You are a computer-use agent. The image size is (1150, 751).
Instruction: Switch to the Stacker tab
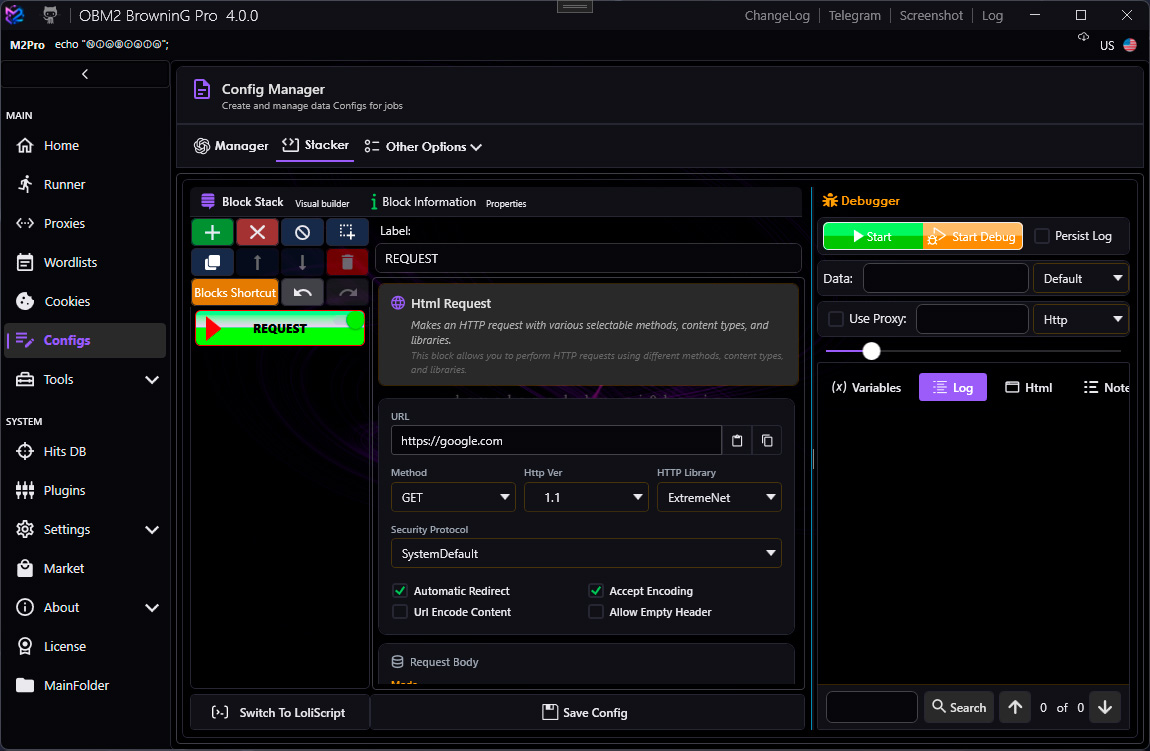coord(315,145)
